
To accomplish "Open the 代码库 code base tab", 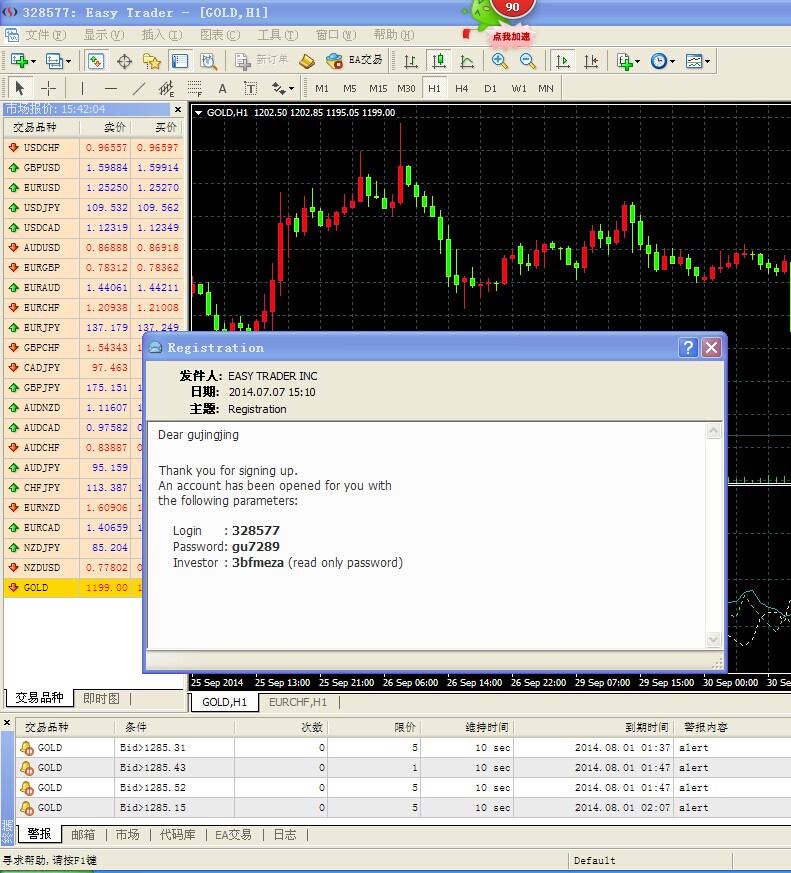I will point(178,835).
